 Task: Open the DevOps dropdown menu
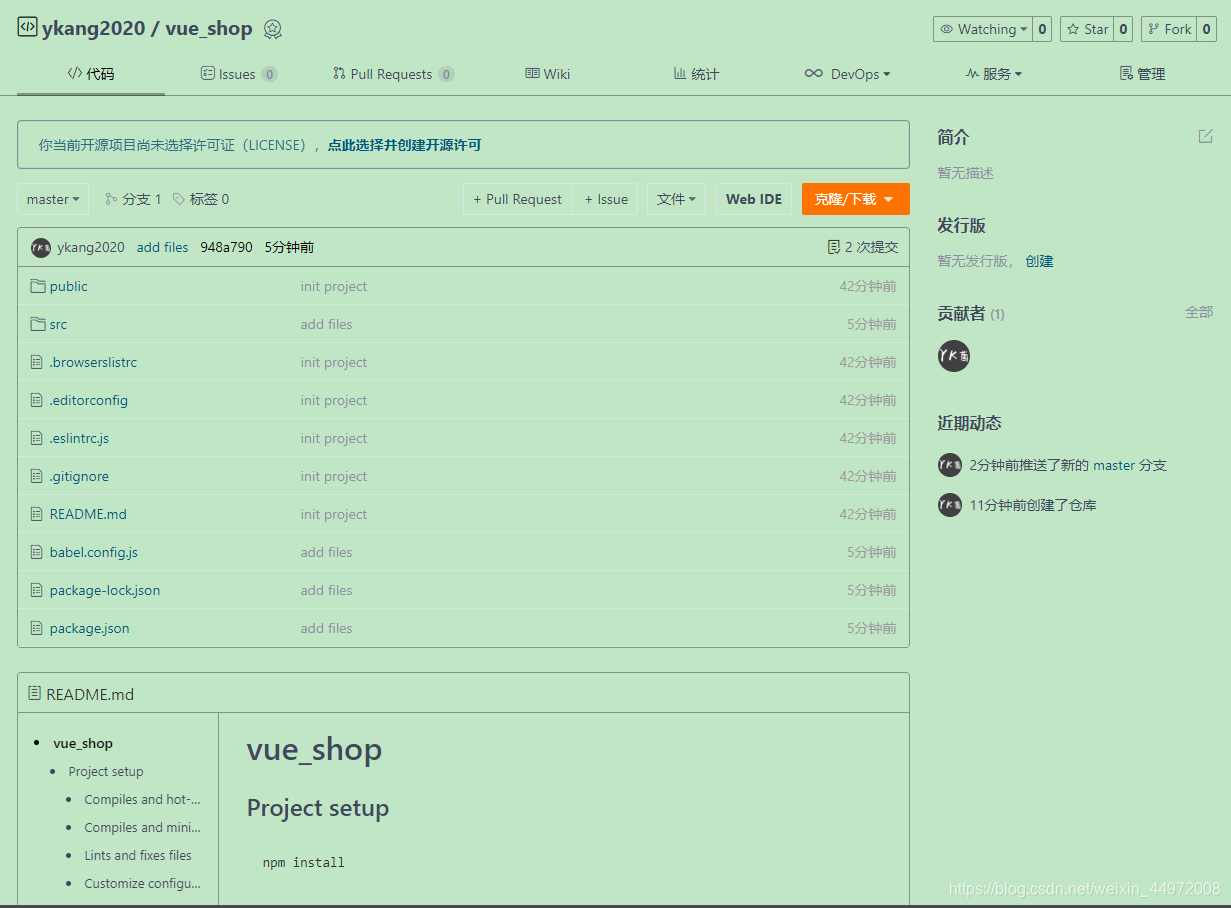pyautogui.click(x=847, y=74)
